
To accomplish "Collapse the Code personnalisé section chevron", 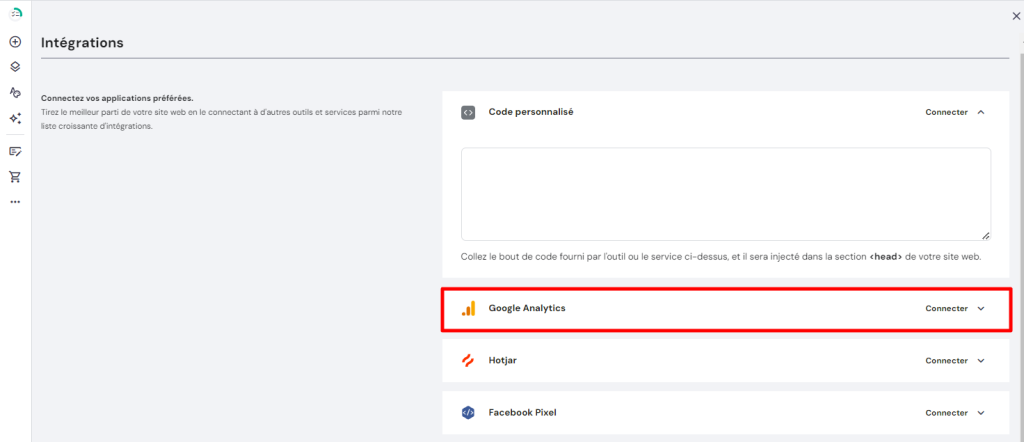I will point(981,112).
